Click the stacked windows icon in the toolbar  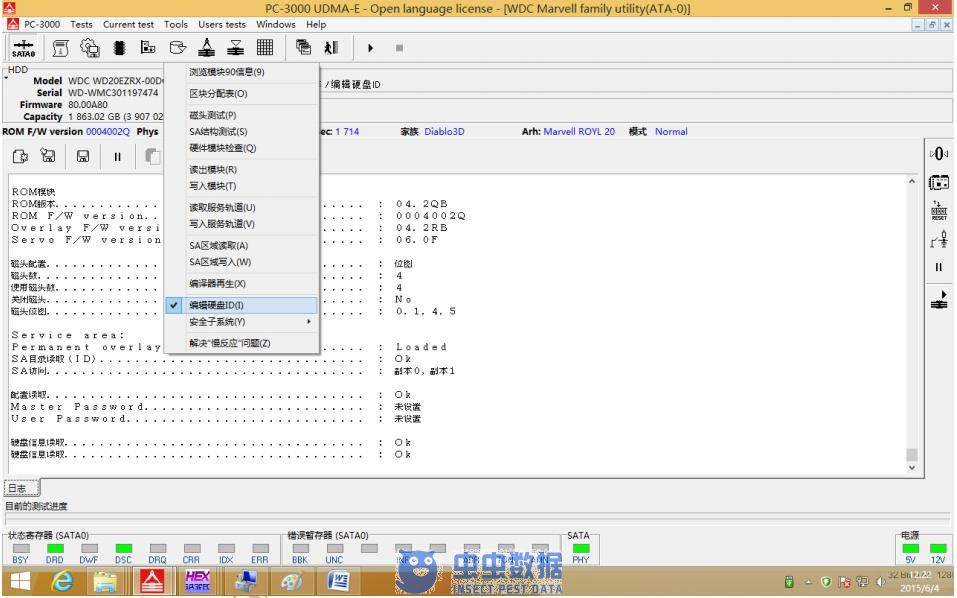[x=303, y=48]
